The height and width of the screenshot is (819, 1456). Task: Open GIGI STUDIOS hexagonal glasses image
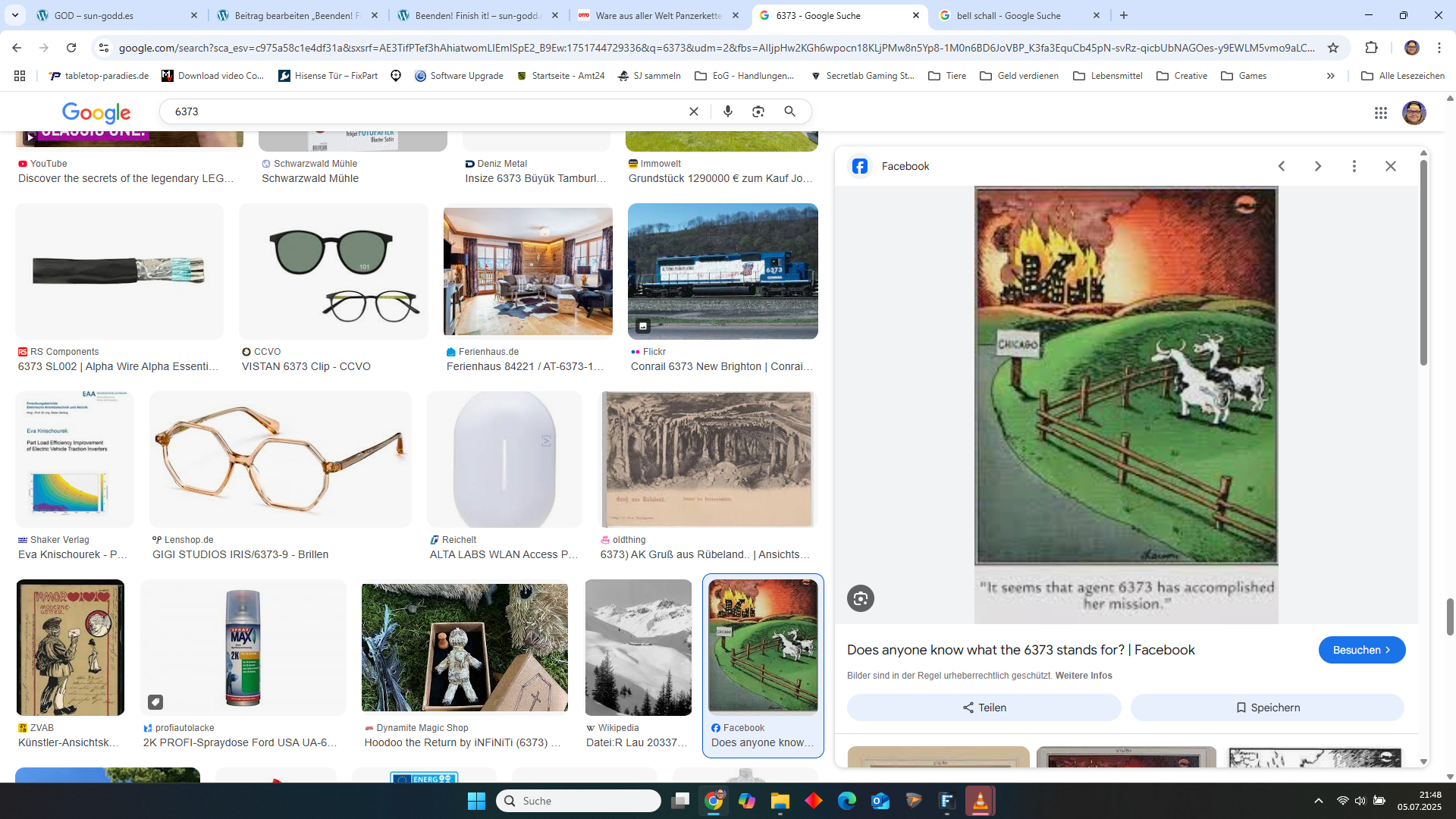[x=281, y=459]
